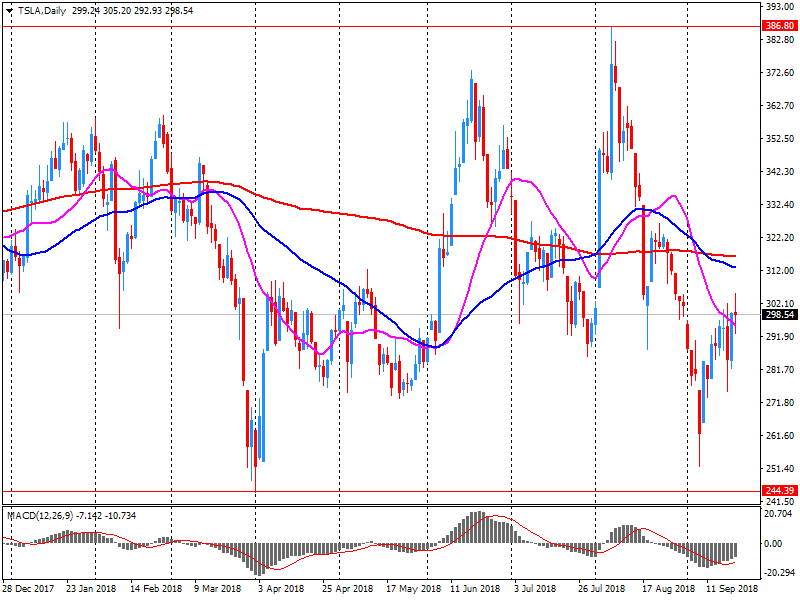Click the MACD -20.294 scale label

pyautogui.click(x=778, y=574)
